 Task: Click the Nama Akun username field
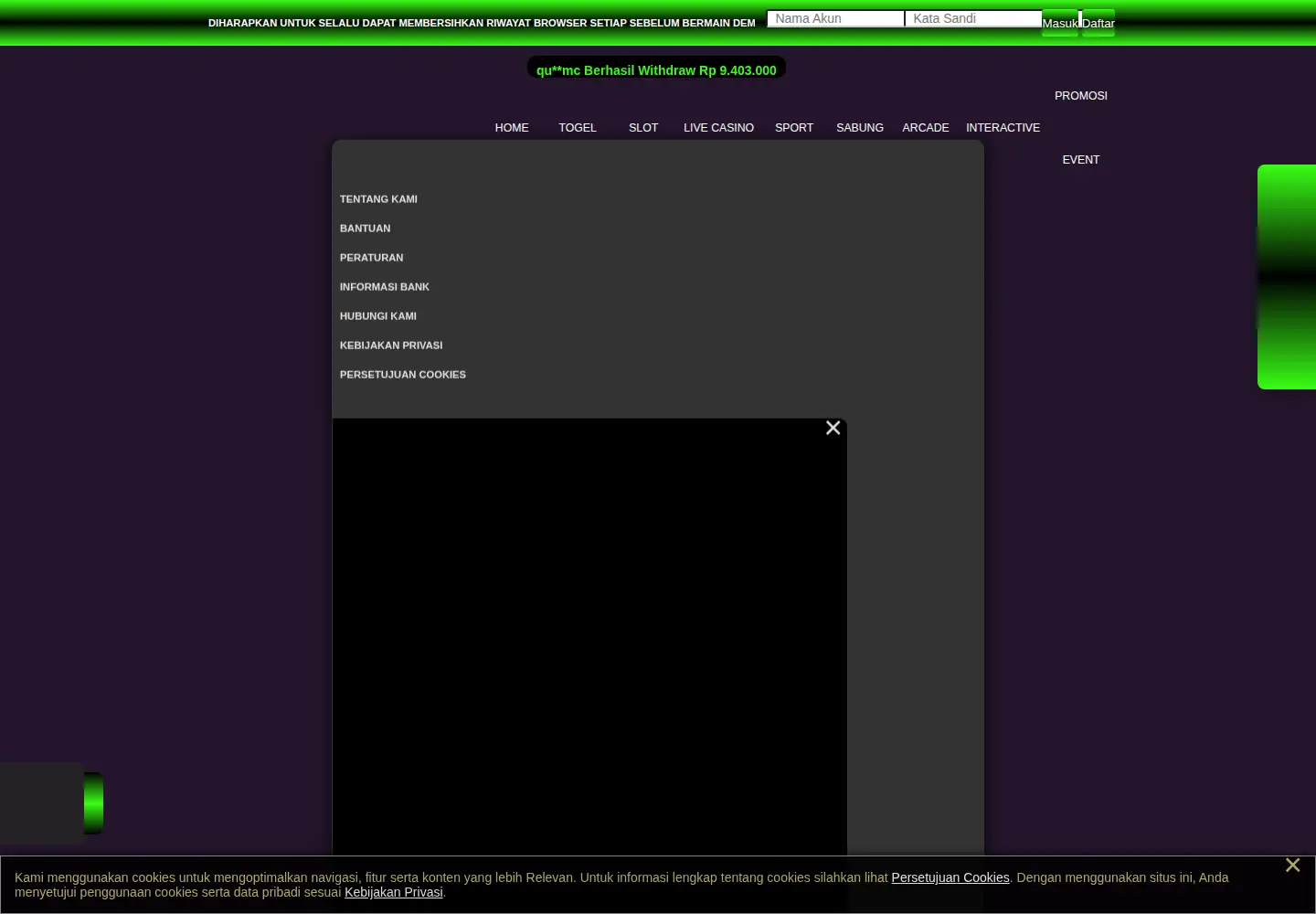coord(835,18)
